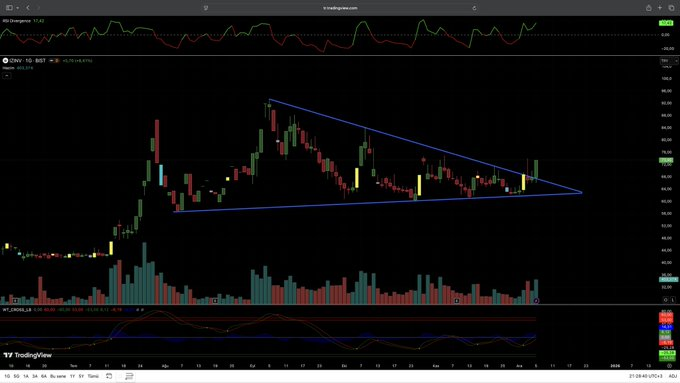680x383 pixels.
Task: Click the TradingView logo
Action: pyautogui.click(x=27, y=355)
